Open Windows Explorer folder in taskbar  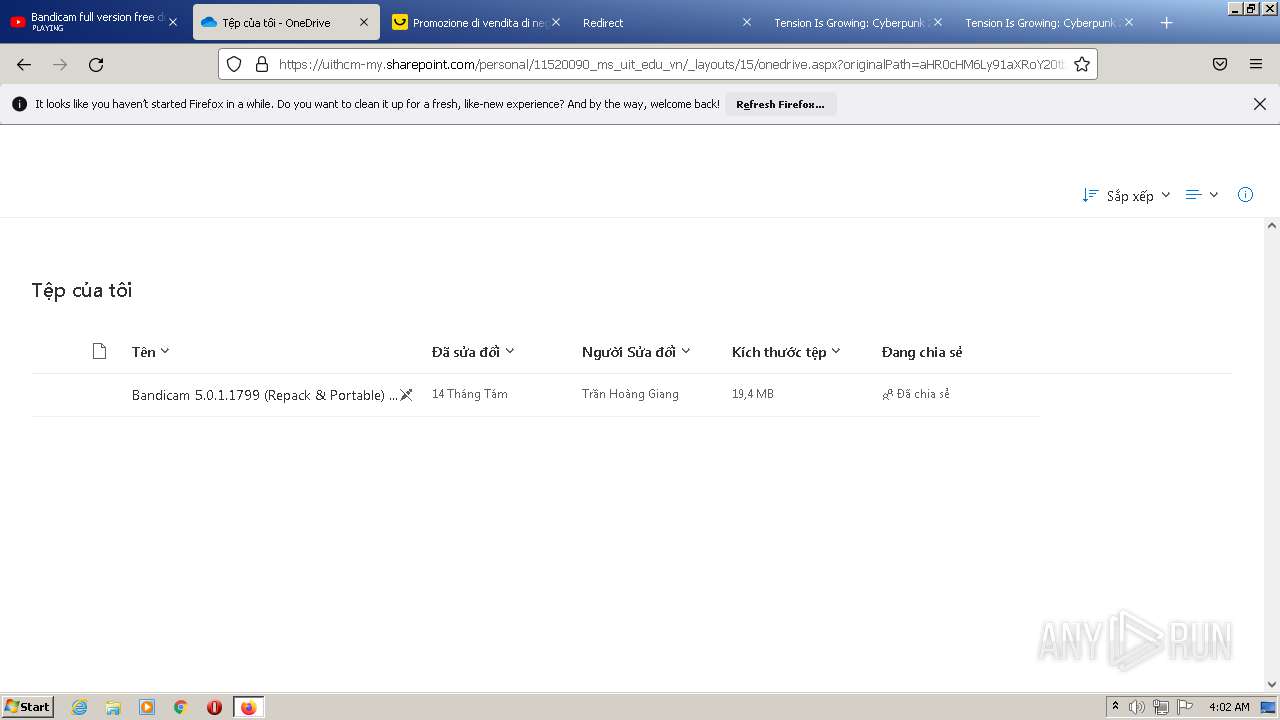pos(113,707)
